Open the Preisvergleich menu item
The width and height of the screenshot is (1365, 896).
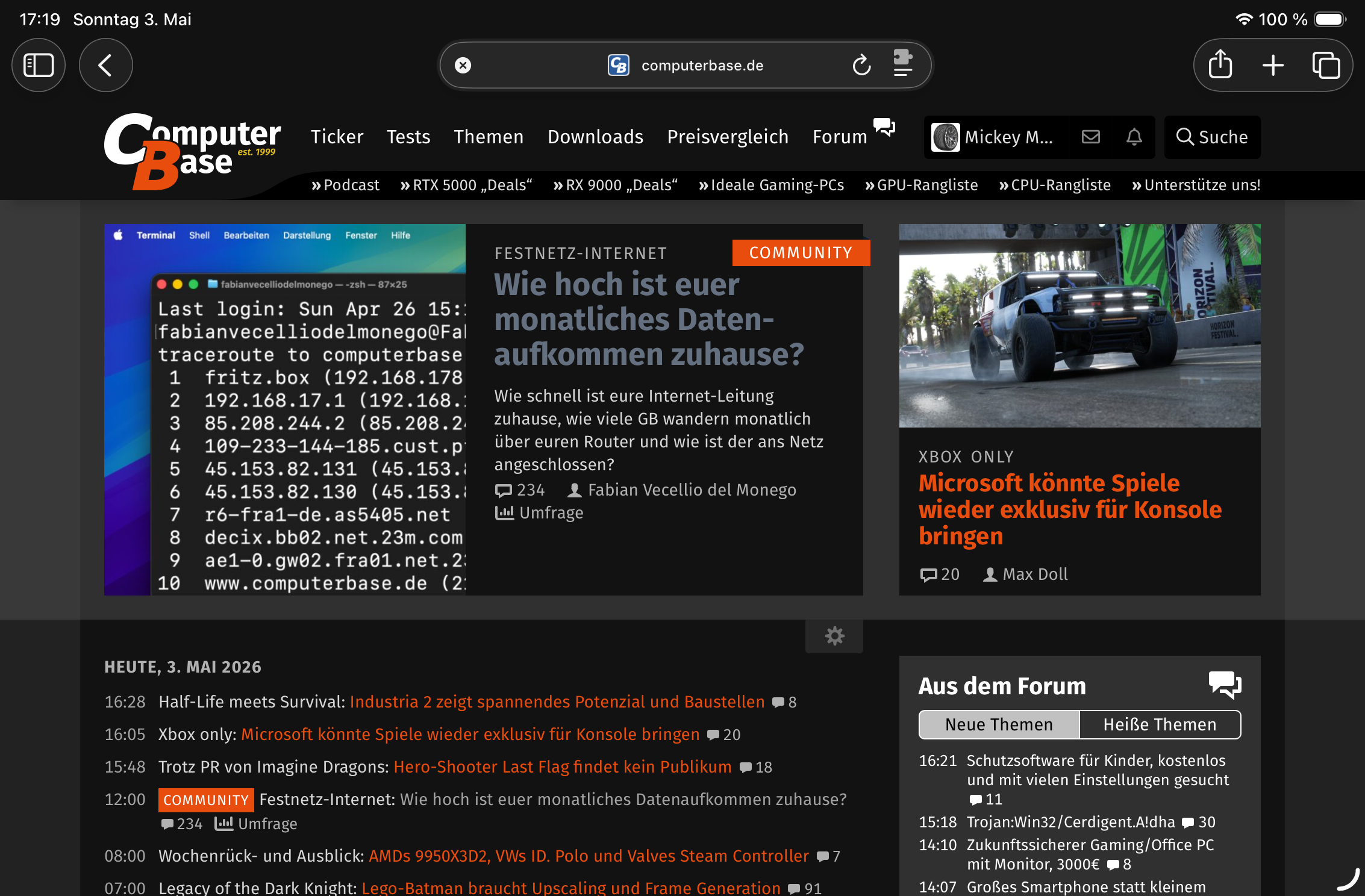pos(728,137)
